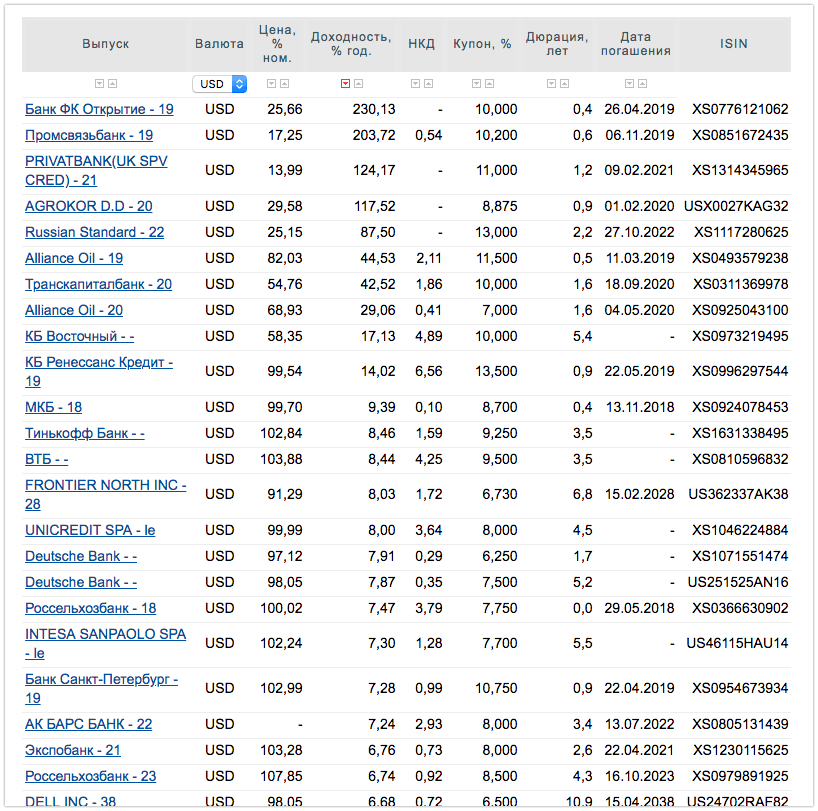The height and width of the screenshot is (811, 818).
Task: Sort by Цена using the down-arrow icon
Action: tap(271, 83)
